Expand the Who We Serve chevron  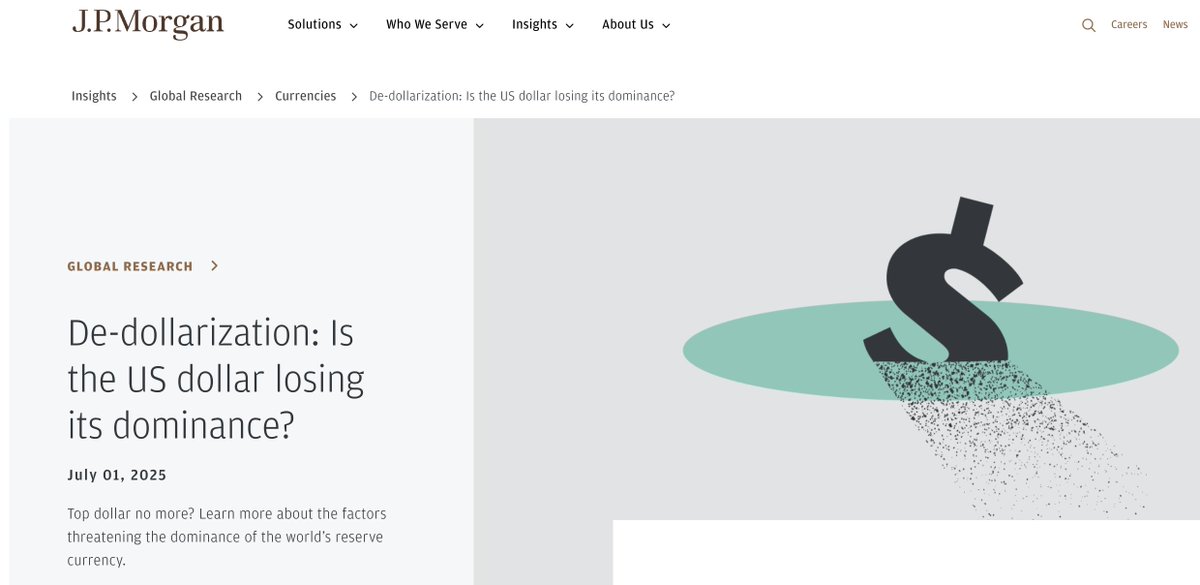pyautogui.click(x=479, y=26)
